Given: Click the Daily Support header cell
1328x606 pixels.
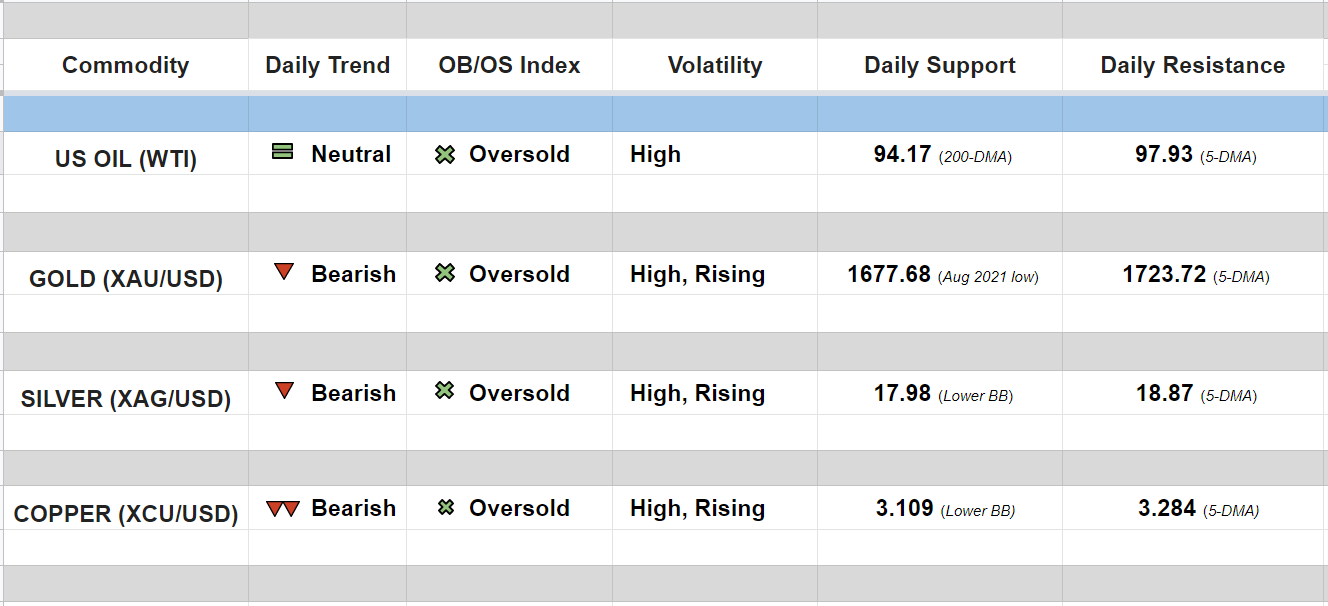Looking at the screenshot, I should click(x=939, y=66).
